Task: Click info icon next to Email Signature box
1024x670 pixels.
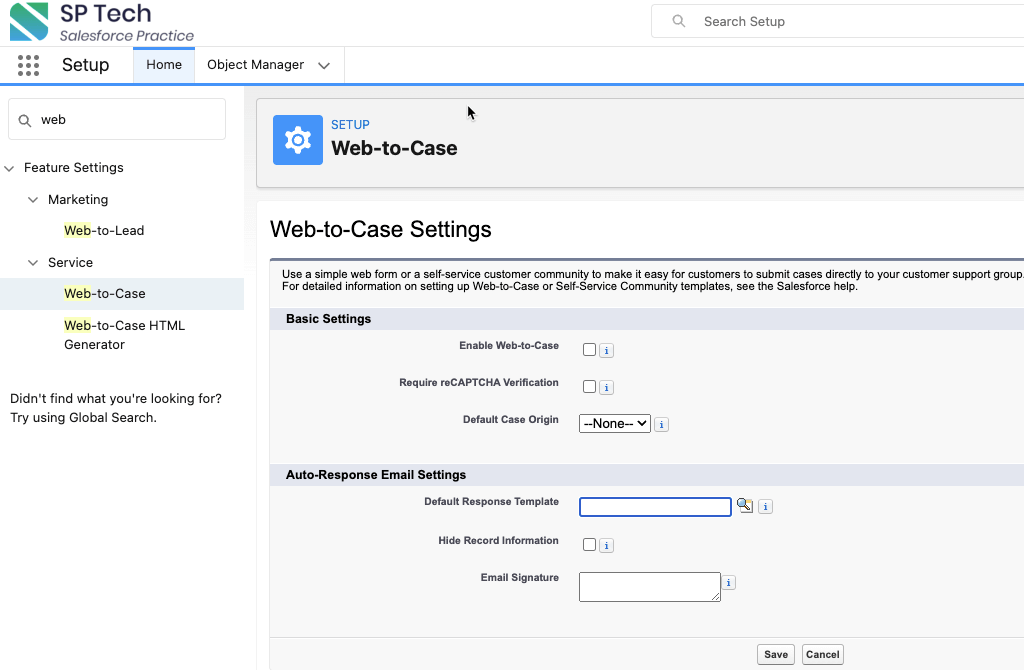Action: point(729,583)
